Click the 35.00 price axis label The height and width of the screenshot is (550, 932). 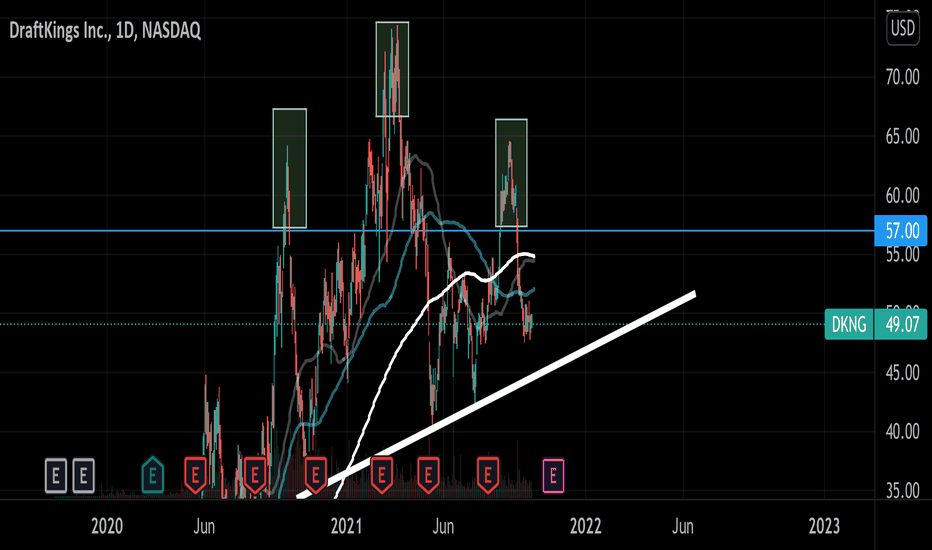click(x=902, y=491)
